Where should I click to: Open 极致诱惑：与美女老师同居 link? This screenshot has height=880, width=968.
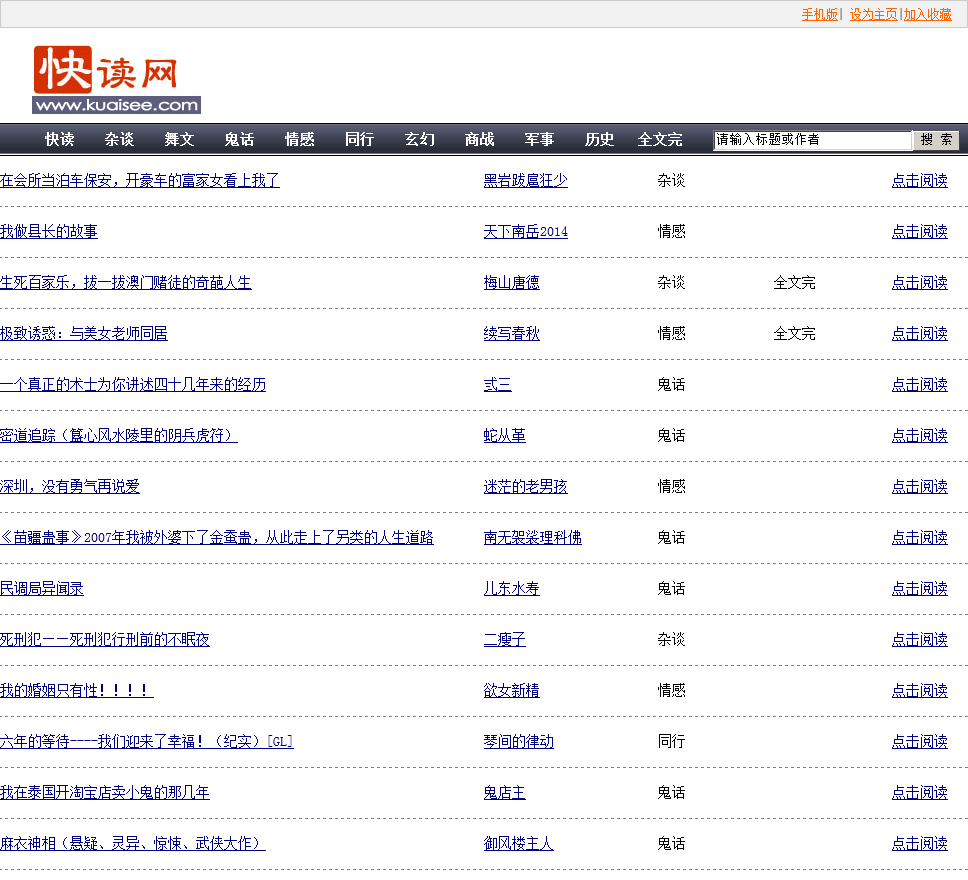pyautogui.click(x=84, y=333)
